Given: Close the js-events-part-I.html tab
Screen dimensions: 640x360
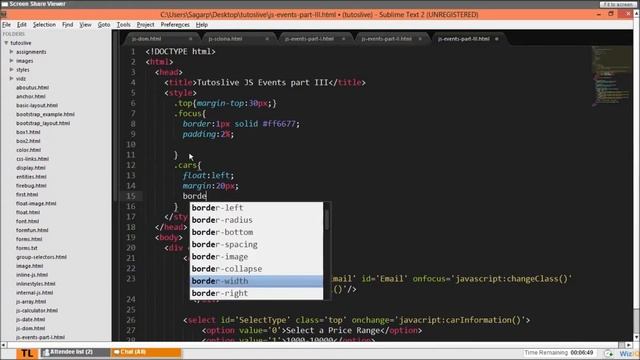Looking at the screenshot, I should [x=343, y=39].
